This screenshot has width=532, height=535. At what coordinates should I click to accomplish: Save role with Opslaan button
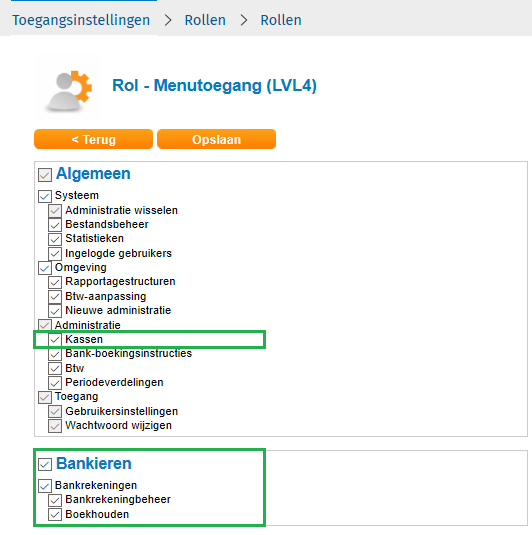(216, 139)
